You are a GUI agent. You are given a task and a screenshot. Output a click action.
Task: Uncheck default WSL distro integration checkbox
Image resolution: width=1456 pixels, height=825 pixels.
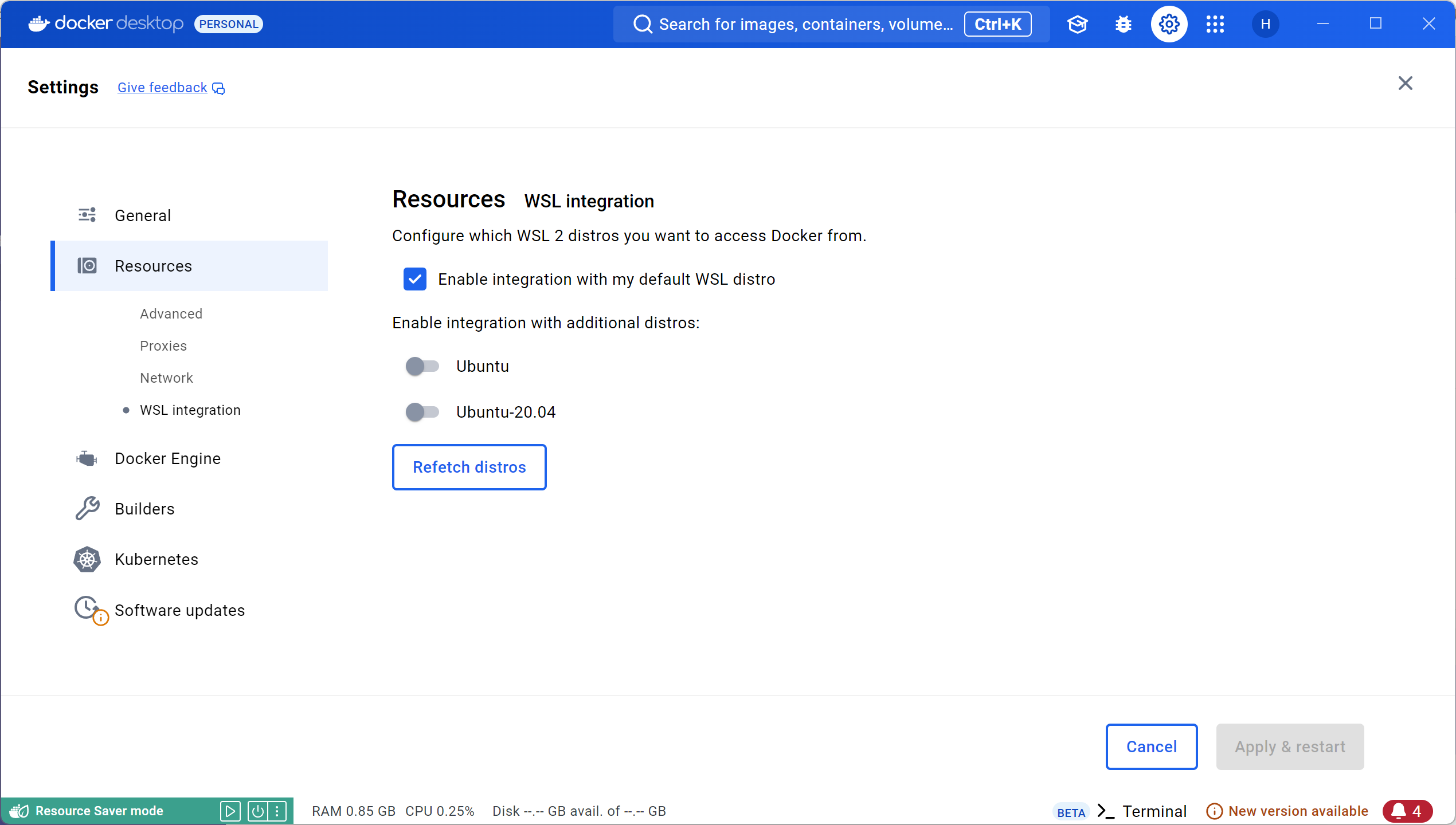pos(415,279)
